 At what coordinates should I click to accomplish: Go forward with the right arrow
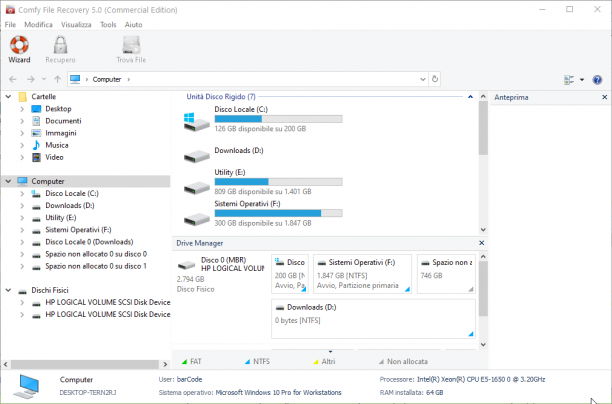coord(30,79)
